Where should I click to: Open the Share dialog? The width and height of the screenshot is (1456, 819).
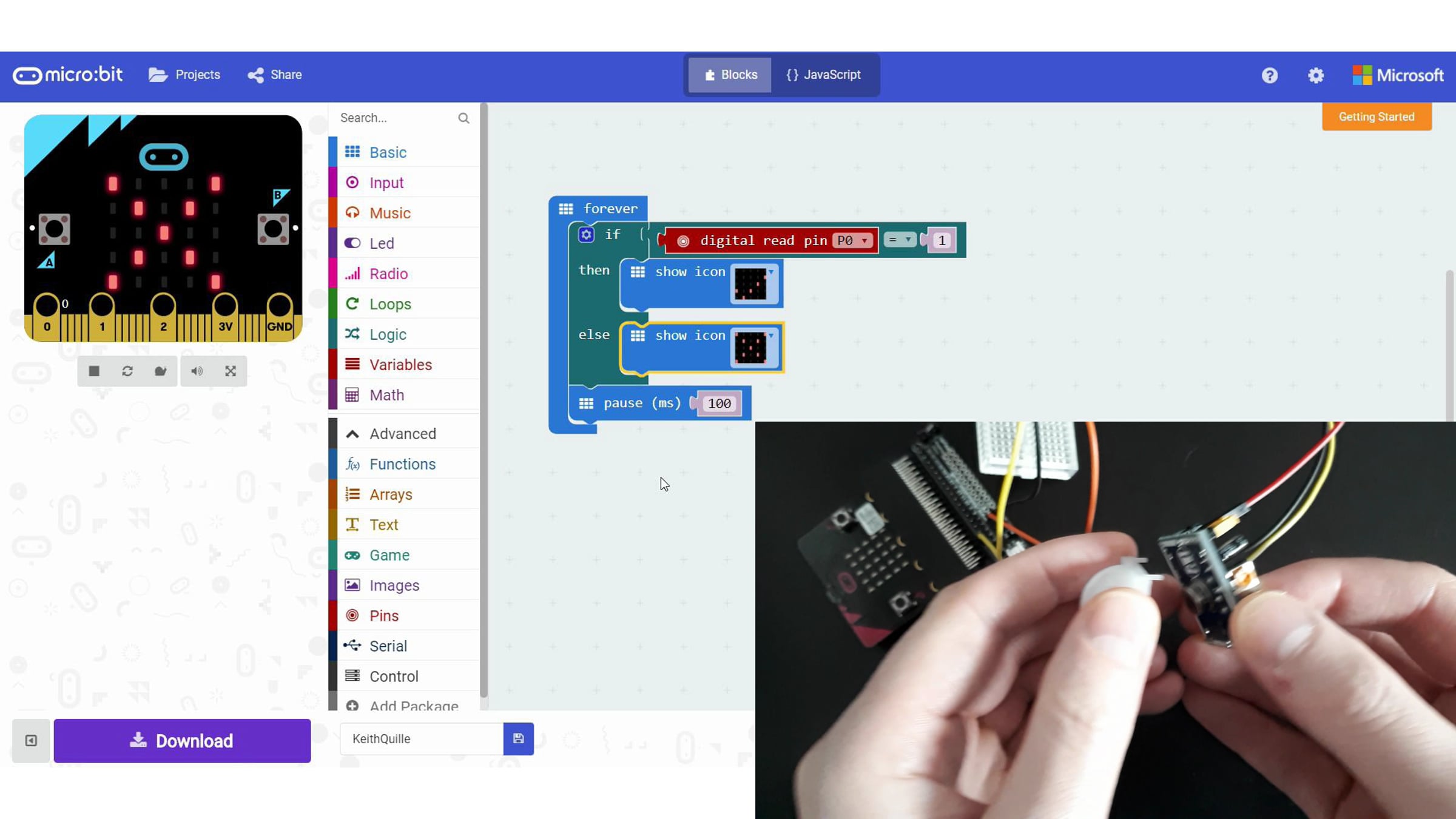pos(275,75)
